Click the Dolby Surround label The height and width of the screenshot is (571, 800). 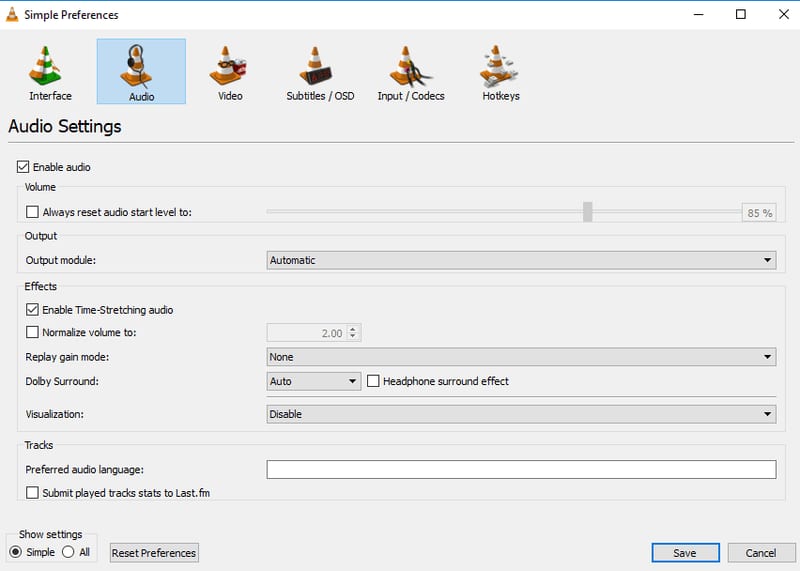point(62,381)
